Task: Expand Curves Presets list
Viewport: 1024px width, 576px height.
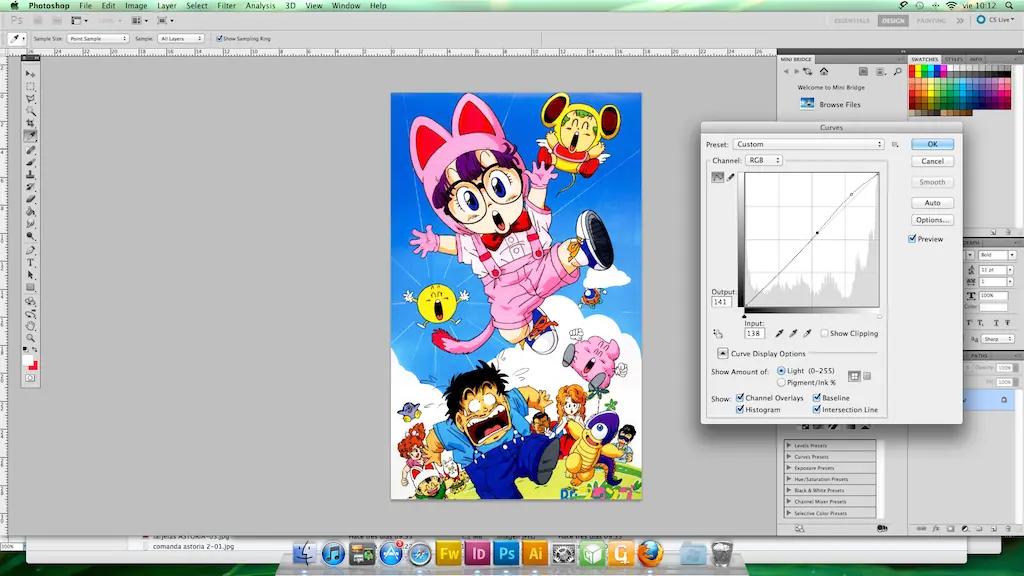Action: click(x=788, y=456)
